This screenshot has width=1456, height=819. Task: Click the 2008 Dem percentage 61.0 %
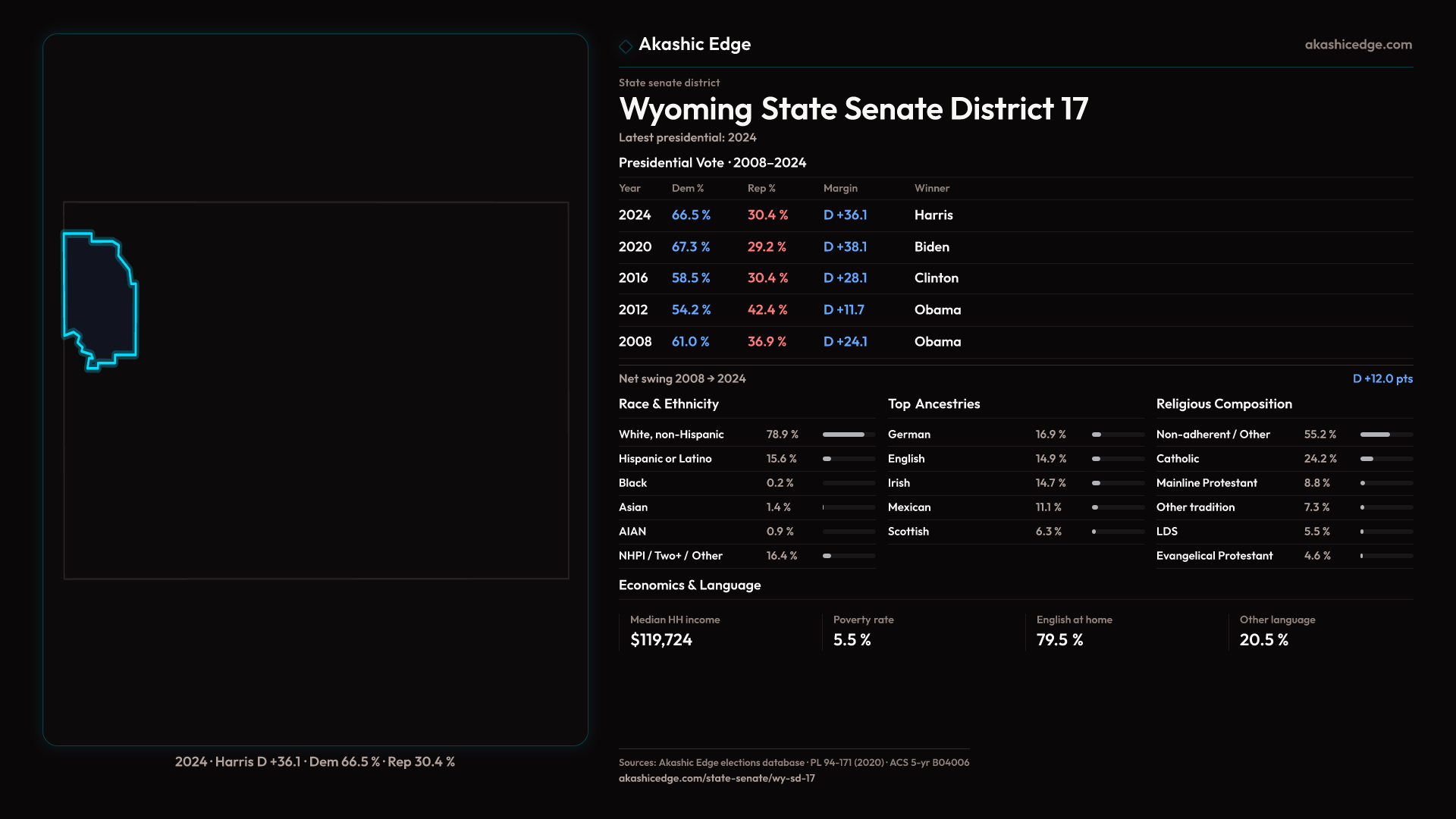click(690, 342)
